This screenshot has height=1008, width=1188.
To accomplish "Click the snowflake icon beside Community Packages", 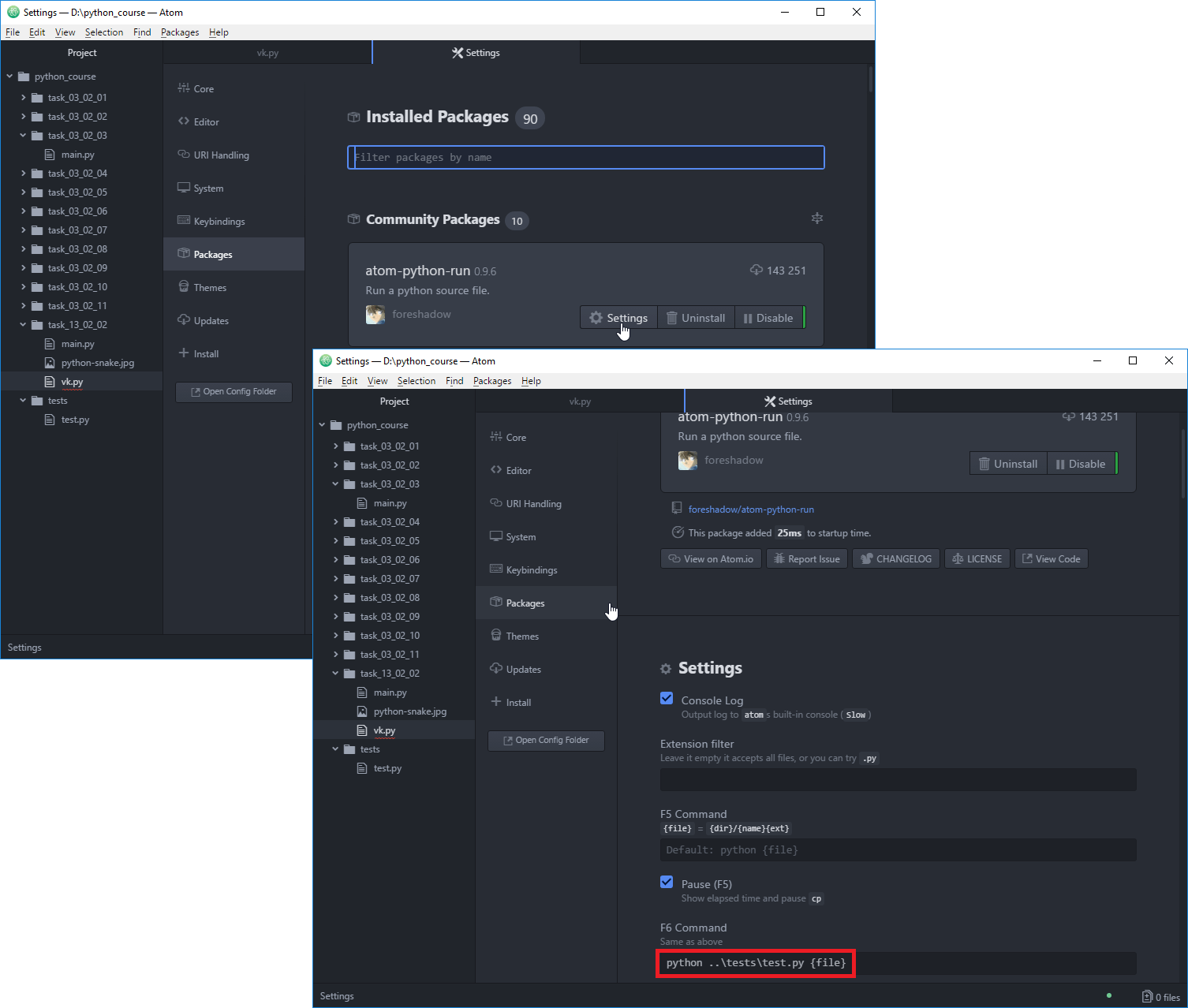I will [816, 218].
